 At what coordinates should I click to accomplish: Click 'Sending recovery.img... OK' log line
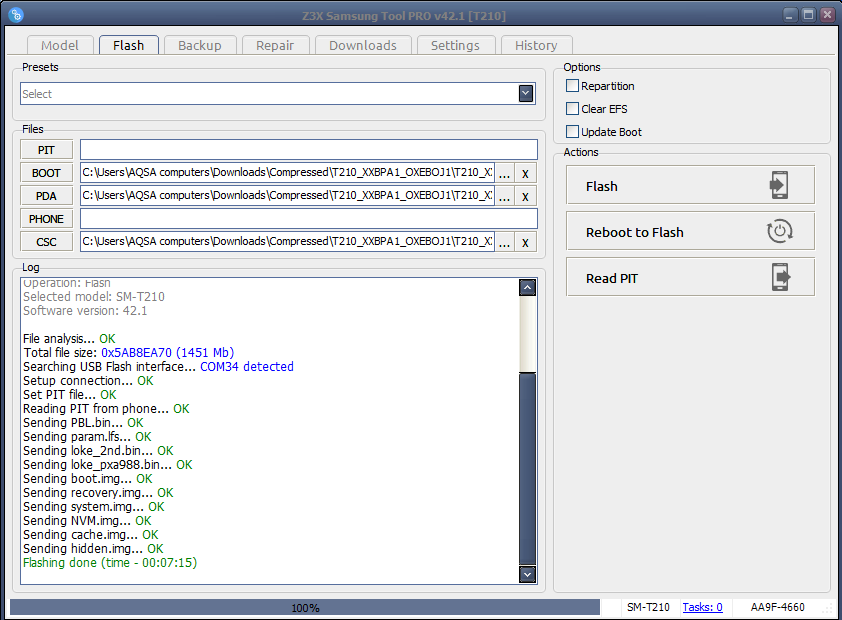pos(98,493)
